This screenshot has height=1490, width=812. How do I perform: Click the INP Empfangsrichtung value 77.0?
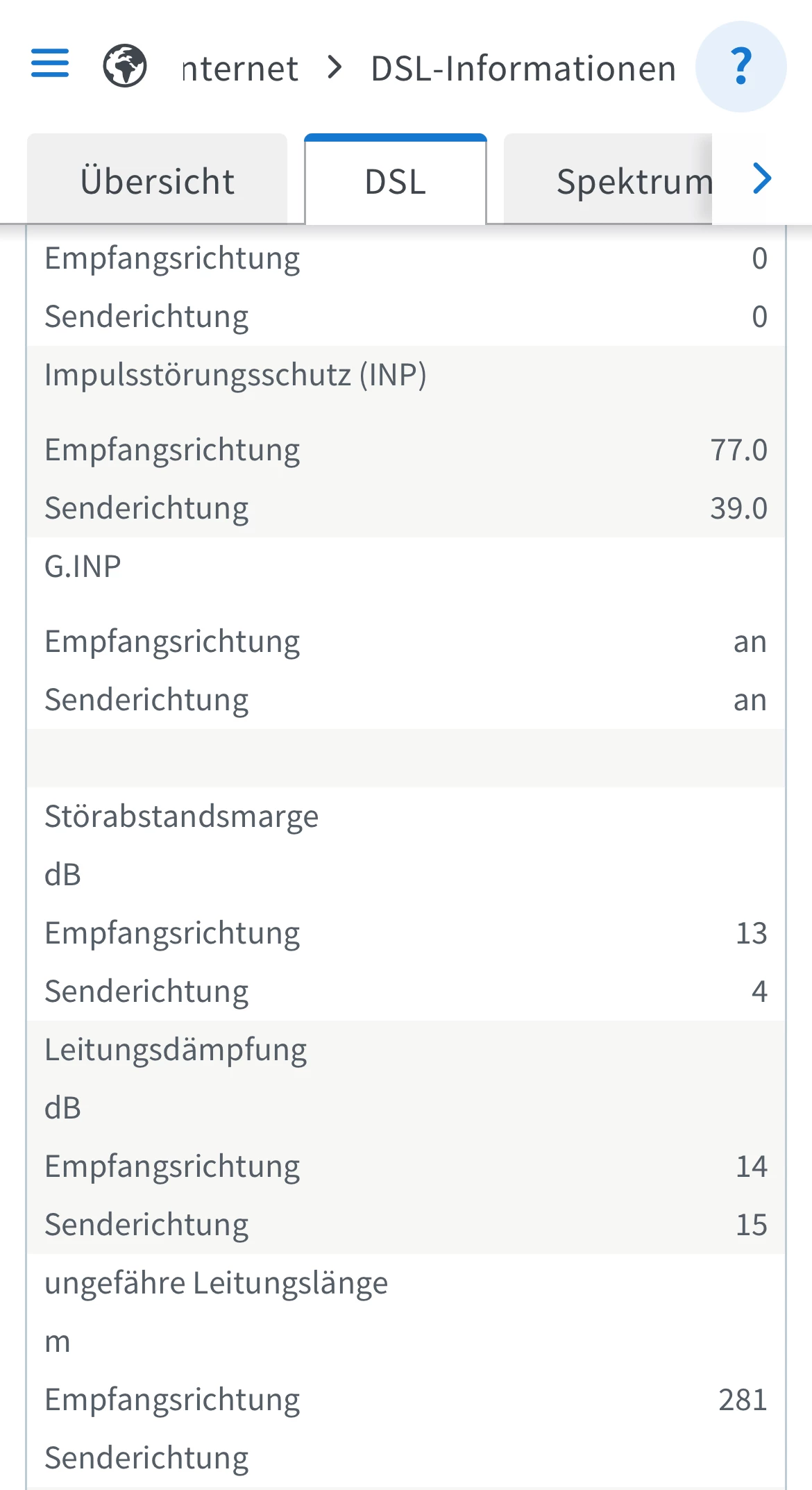(x=738, y=450)
